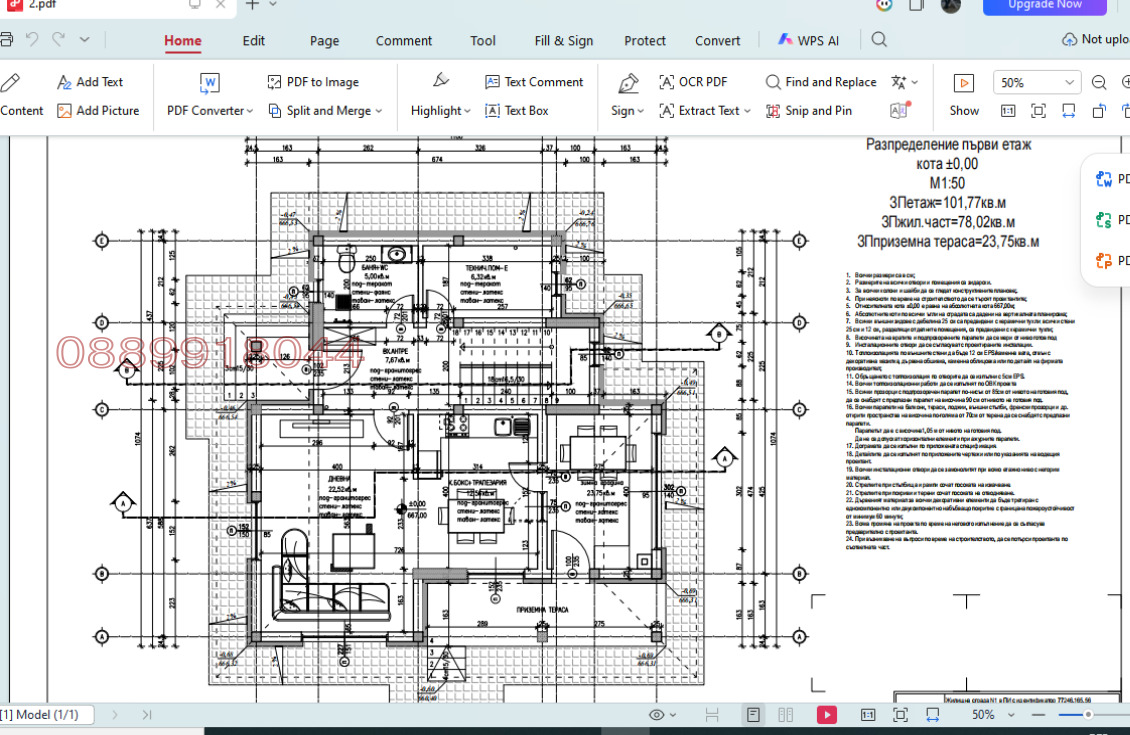Click the Print icon
Viewport: 1130px width, 735px height.
coord(6,40)
